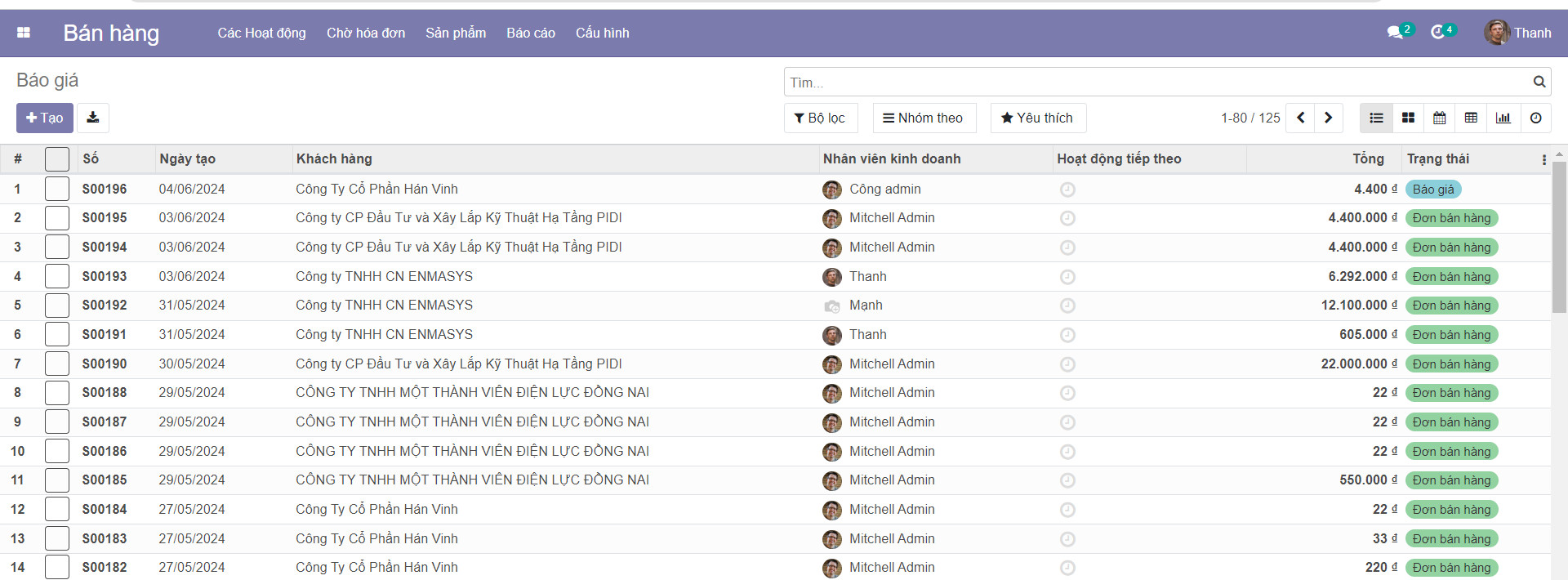
Task: Open the activities clock notification icon
Action: tap(1438, 33)
